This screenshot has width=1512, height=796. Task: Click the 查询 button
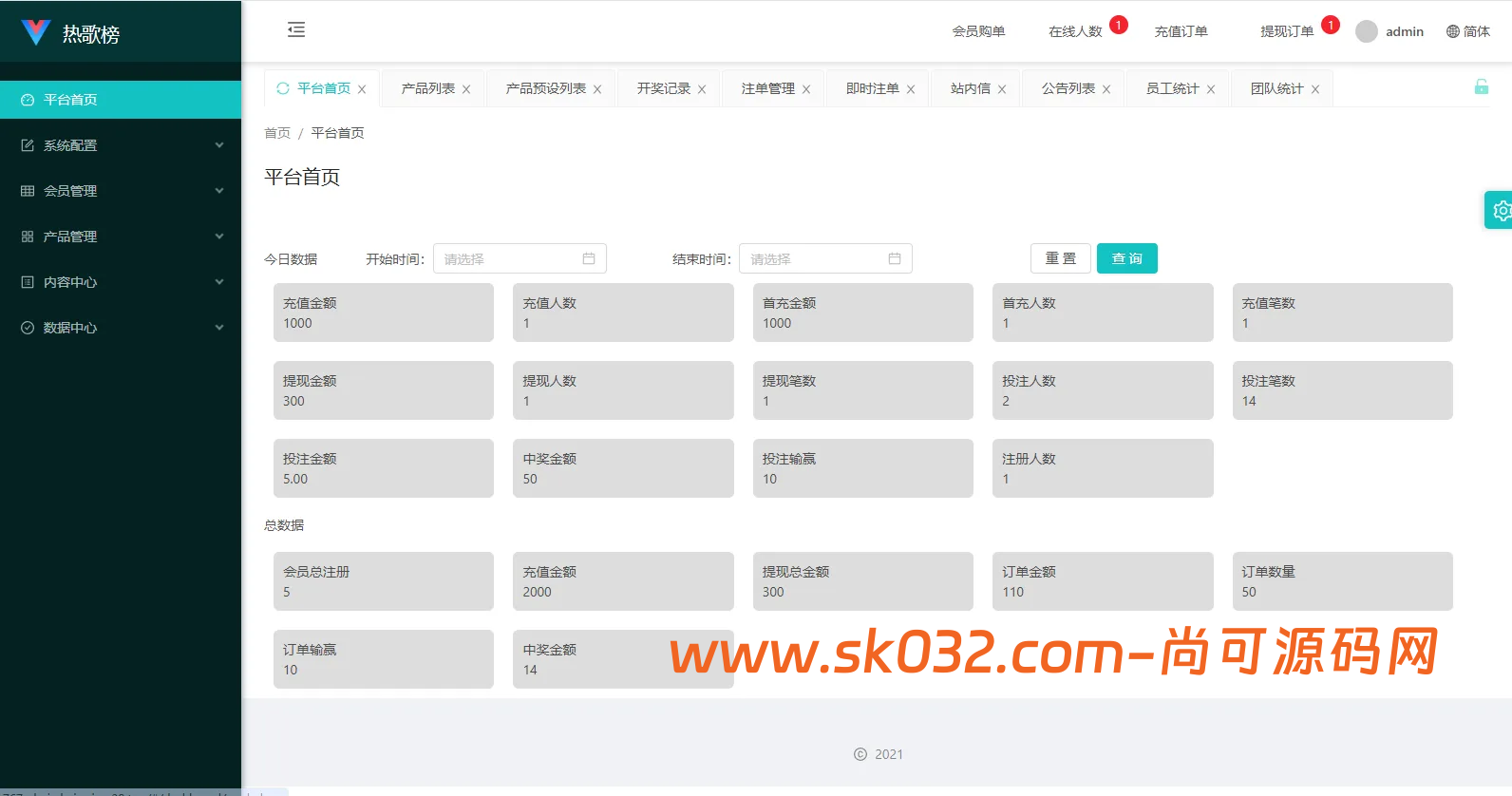[1127, 258]
